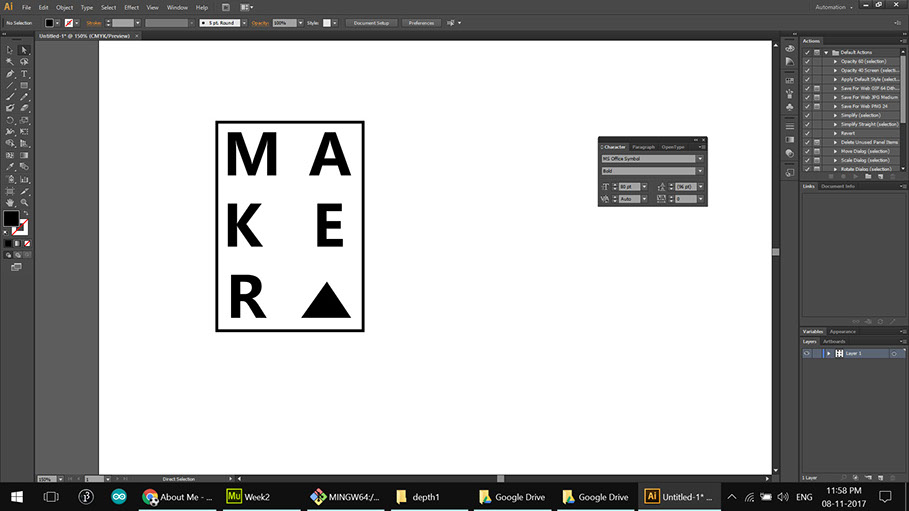Toggle checkmark for Default Actions set
909x511 pixels.
(x=807, y=52)
